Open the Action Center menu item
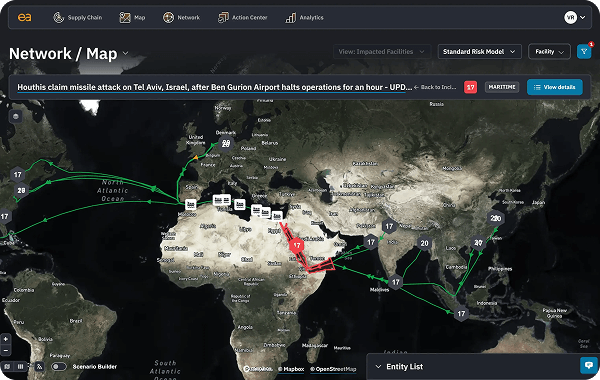 tap(242, 18)
